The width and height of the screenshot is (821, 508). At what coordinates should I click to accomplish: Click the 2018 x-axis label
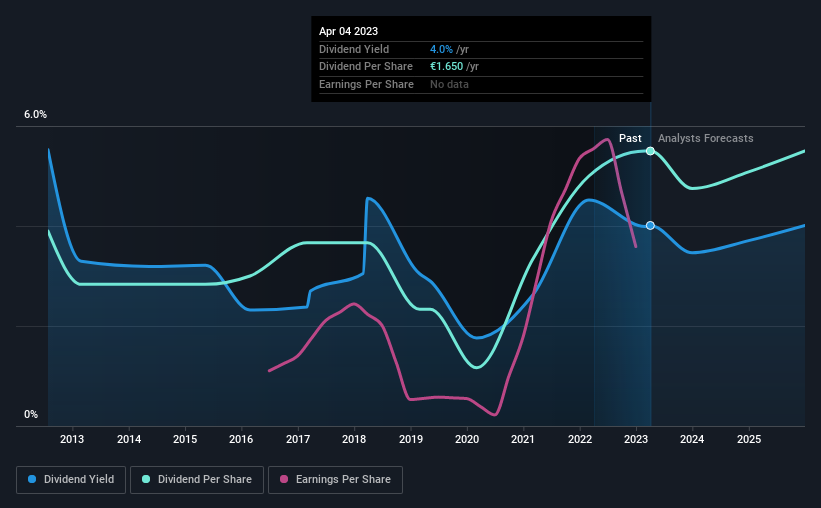click(354, 439)
